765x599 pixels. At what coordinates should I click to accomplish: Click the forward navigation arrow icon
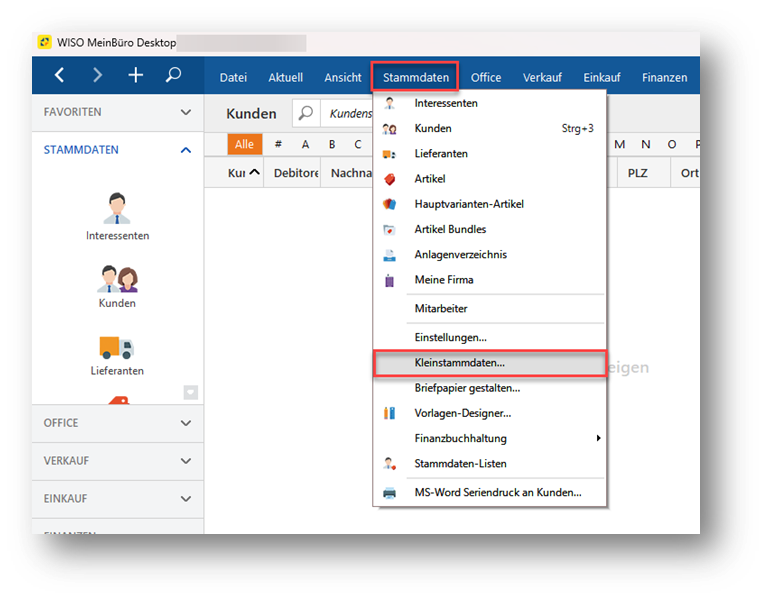click(x=97, y=76)
